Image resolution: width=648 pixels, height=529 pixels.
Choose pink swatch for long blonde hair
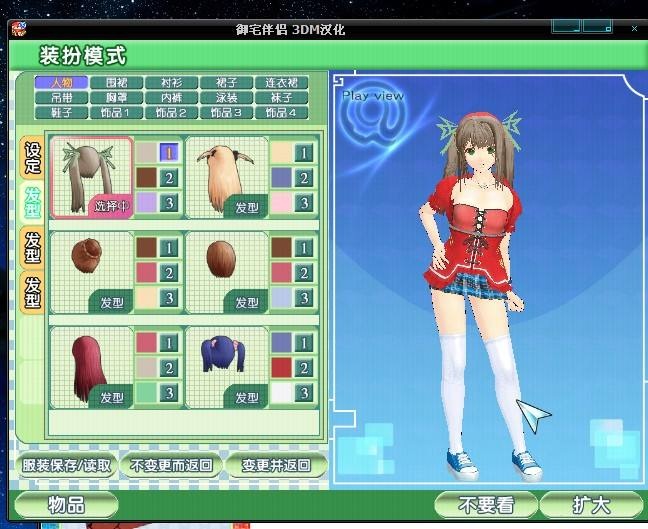coord(281,203)
